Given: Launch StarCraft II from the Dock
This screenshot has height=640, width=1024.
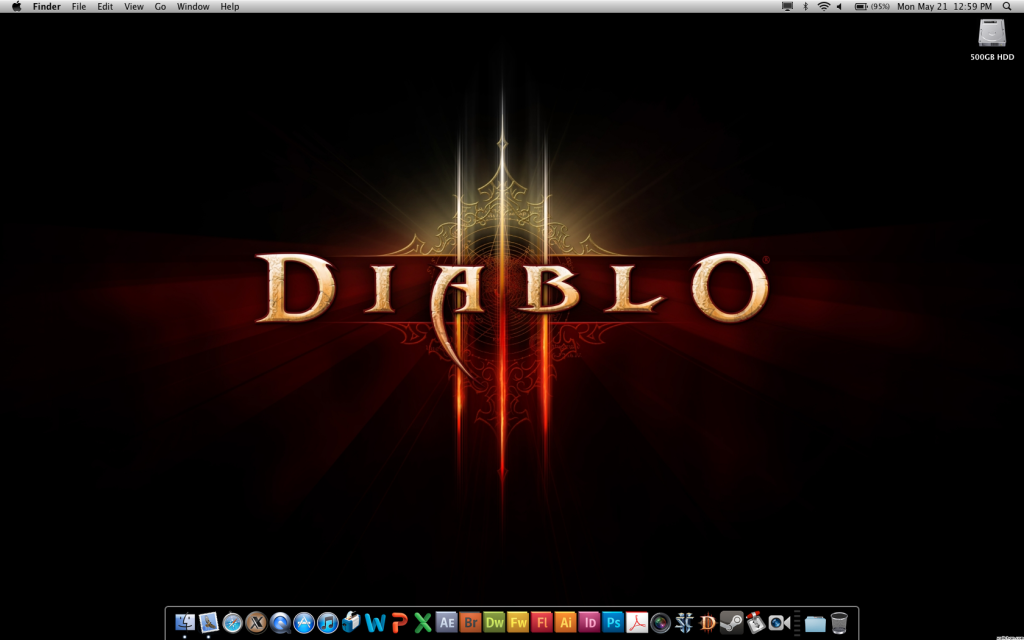Looking at the screenshot, I should pyautogui.click(x=684, y=622).
